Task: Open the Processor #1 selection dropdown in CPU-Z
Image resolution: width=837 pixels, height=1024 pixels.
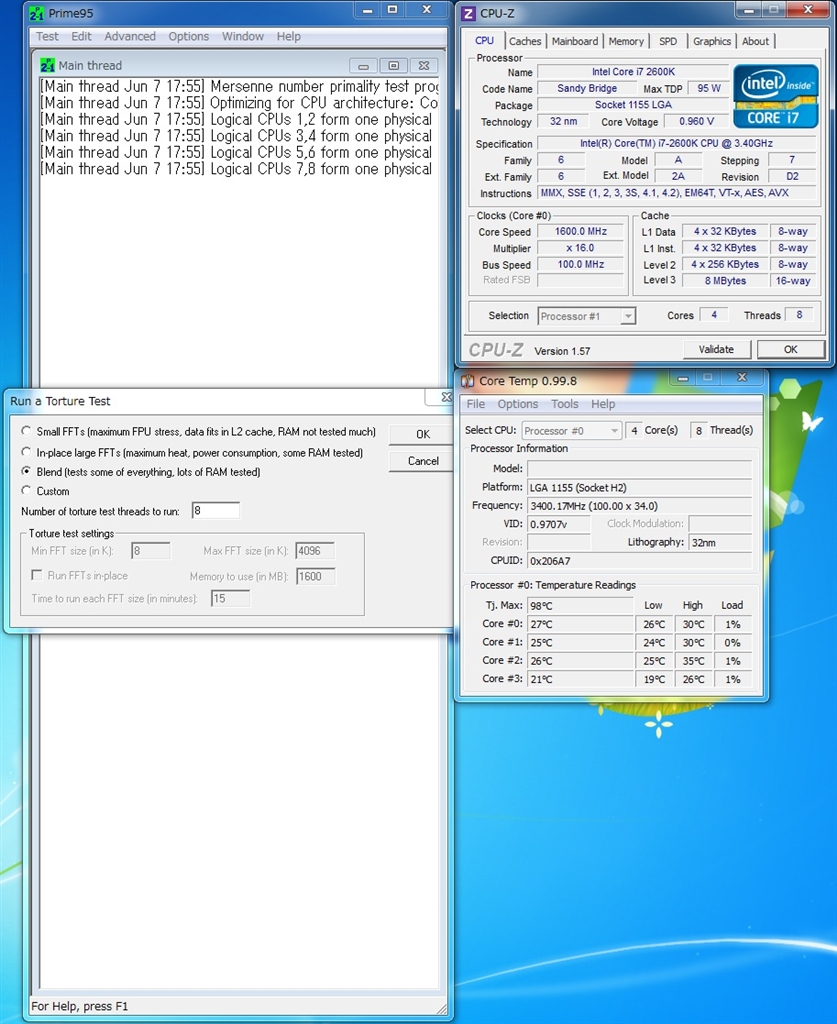Action: (586, 316)
